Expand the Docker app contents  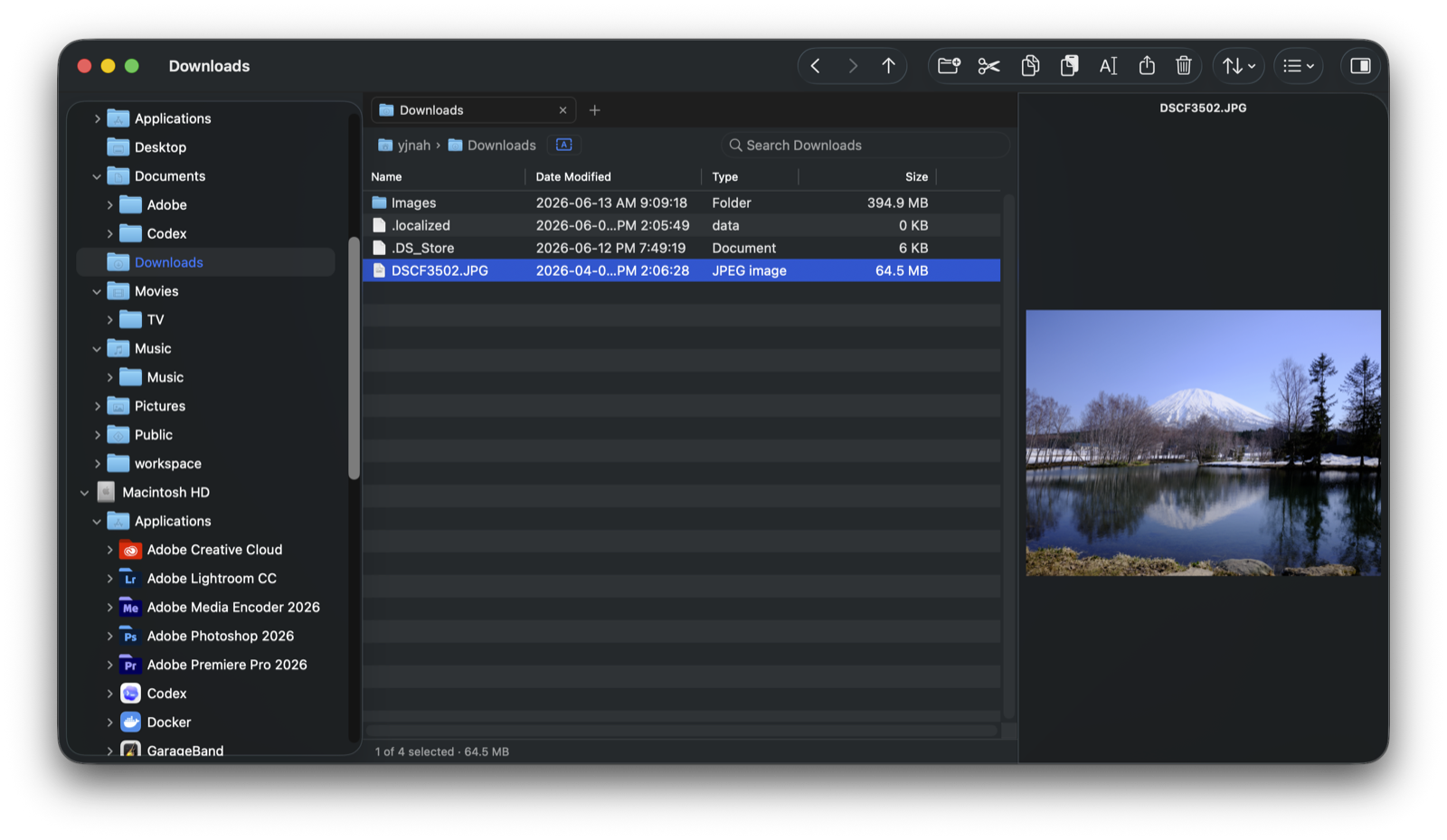point(110,722)
